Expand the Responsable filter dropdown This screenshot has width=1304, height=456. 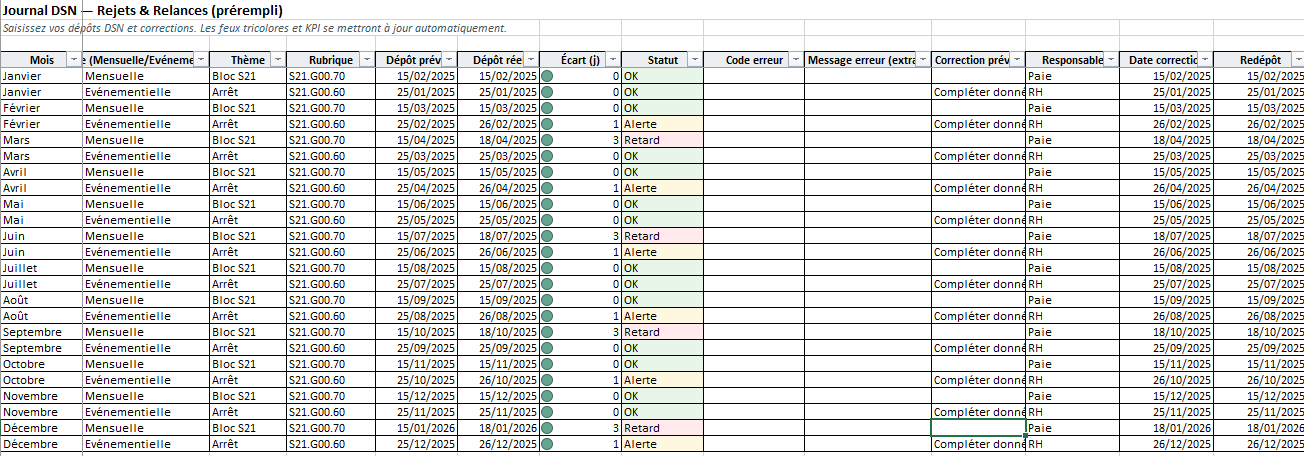(x=1109, y=60)
